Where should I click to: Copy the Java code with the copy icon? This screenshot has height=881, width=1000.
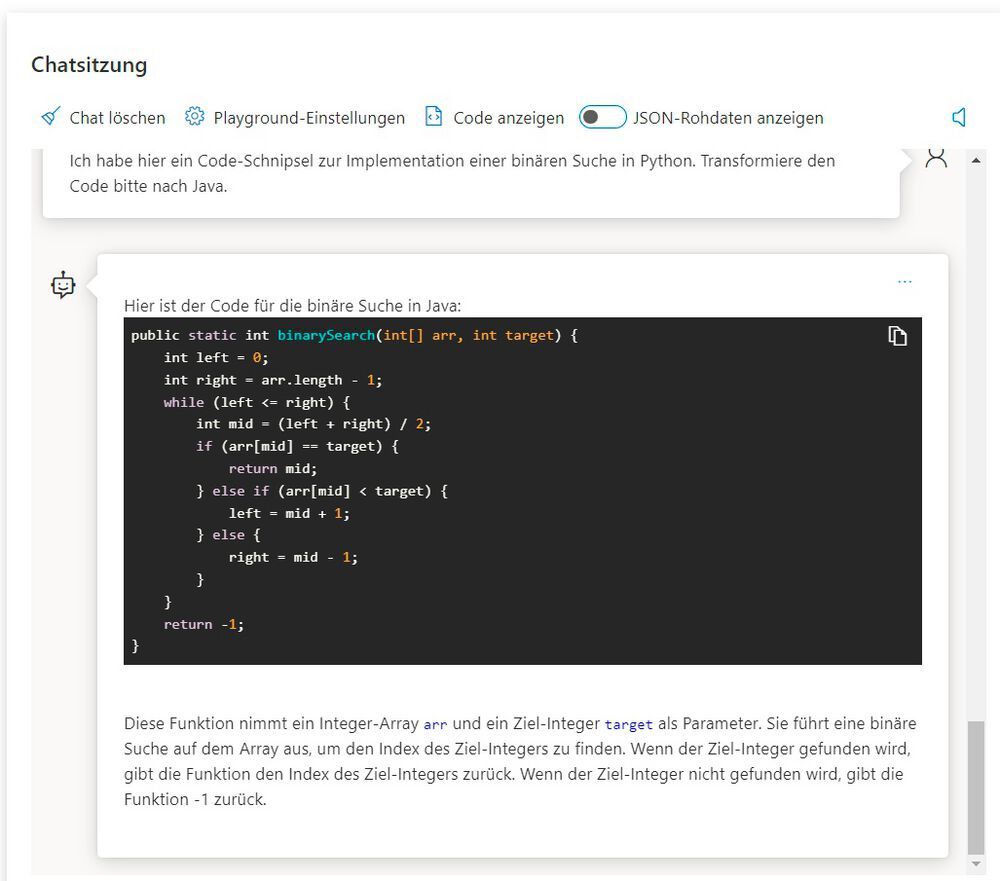point(897,337)
